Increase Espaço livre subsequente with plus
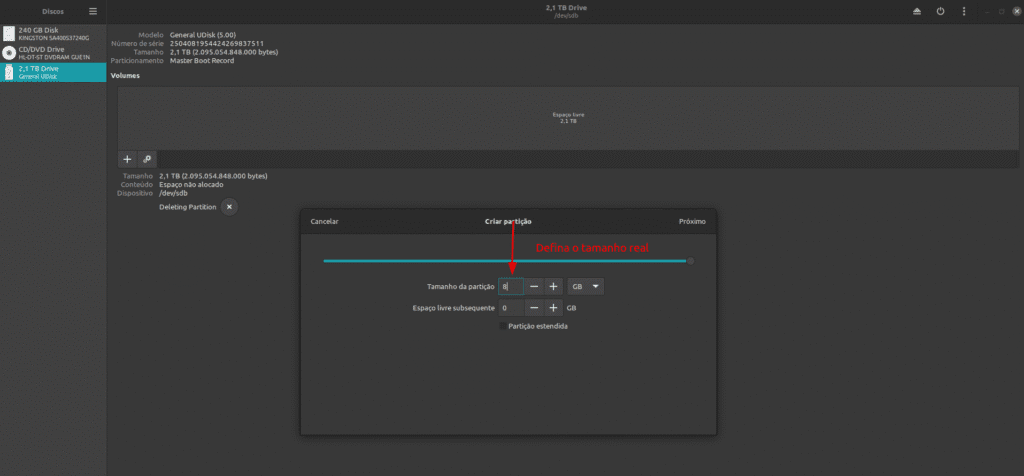This screenshot has width=1024, height=476. click(553, 308)
